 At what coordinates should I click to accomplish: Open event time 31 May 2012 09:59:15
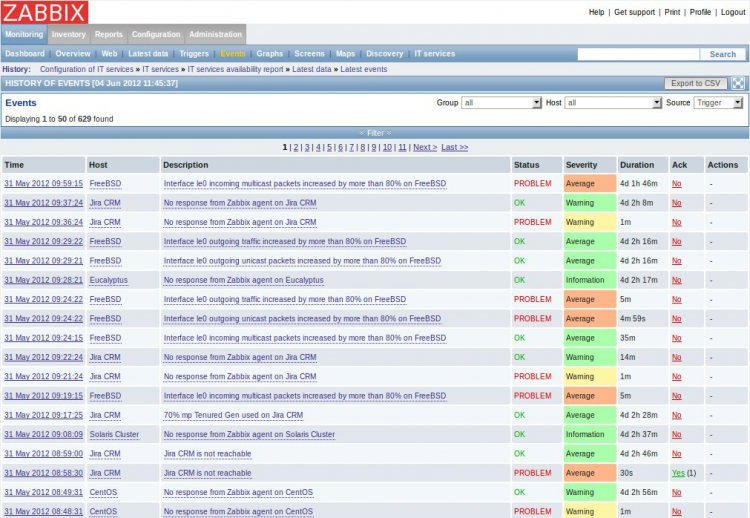coord(43,184)
